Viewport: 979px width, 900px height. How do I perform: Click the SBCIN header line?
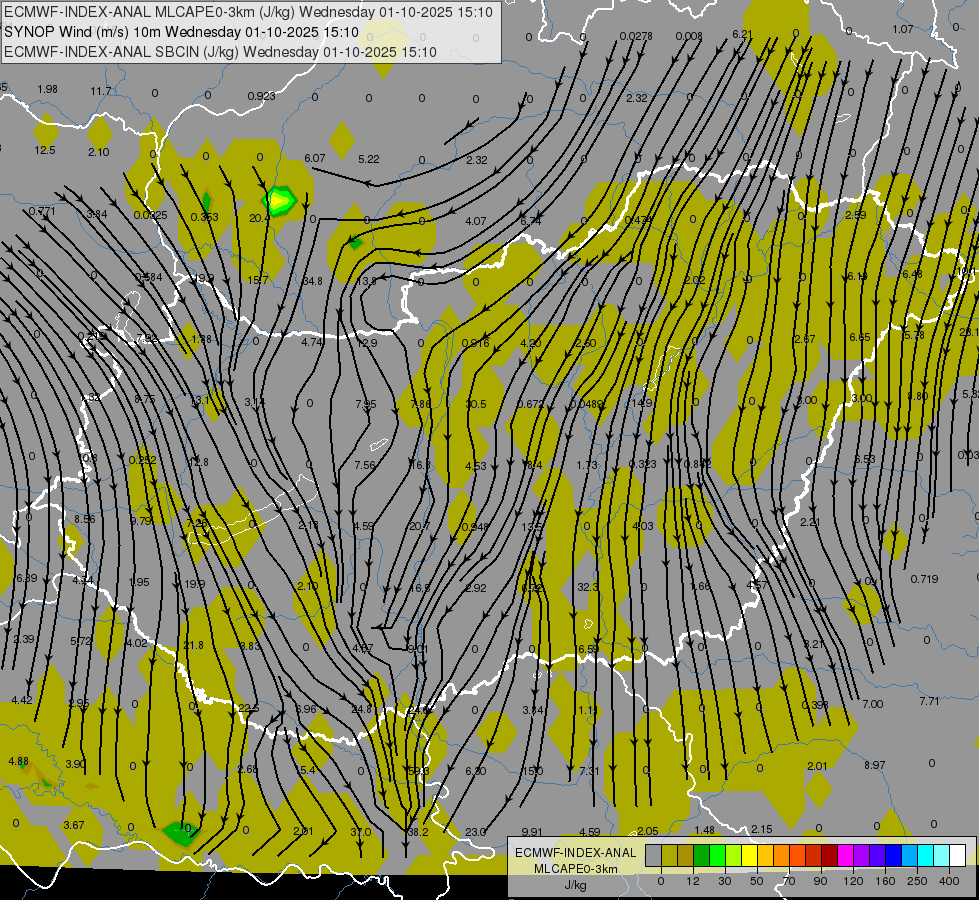[x=220, y=52]
